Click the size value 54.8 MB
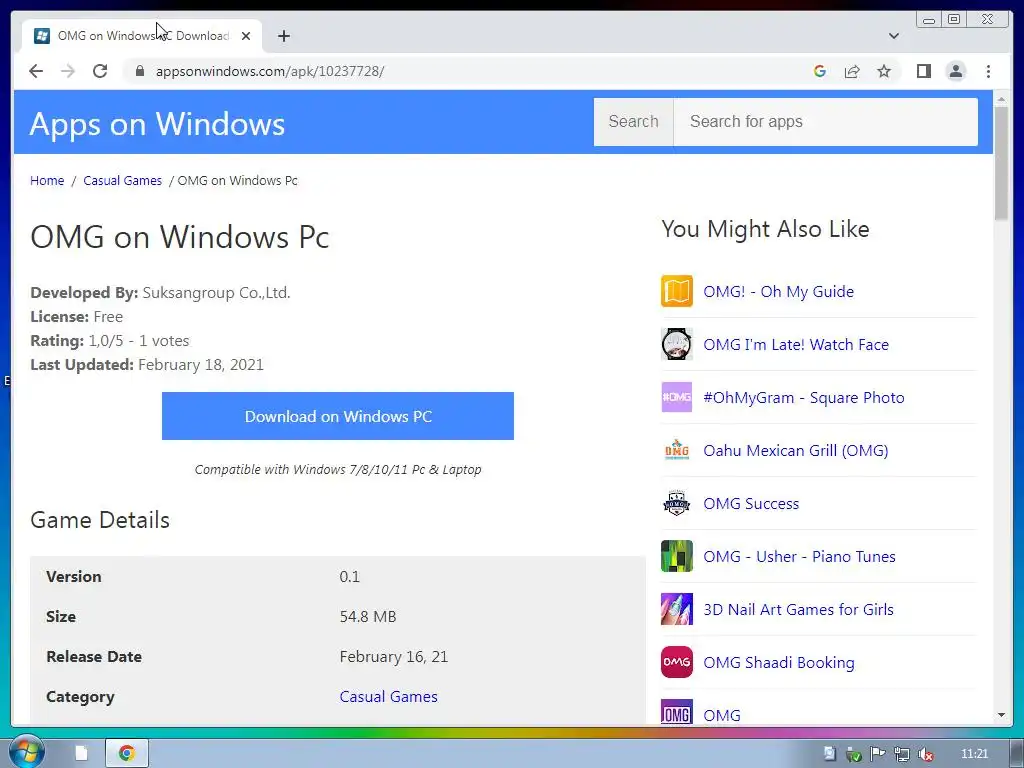The height and width of the screenshot is (768, 1024). point(368,616)
